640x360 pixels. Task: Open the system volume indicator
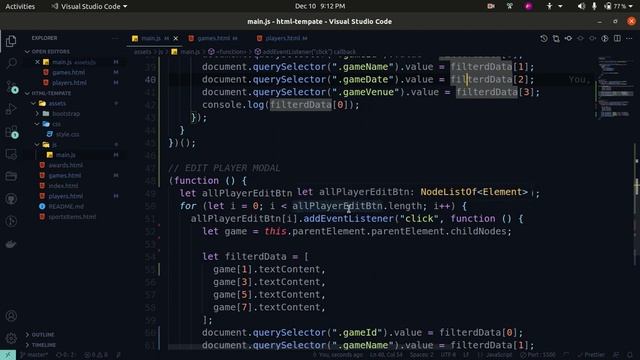pos(581,6)
